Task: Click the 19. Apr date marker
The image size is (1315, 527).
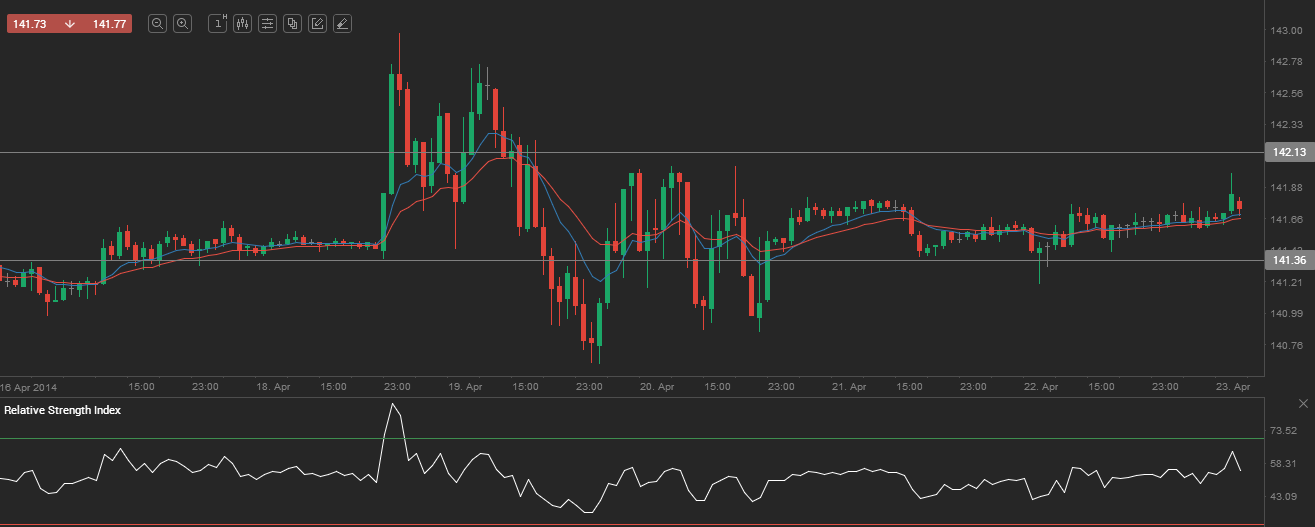Action: (466, 386)
